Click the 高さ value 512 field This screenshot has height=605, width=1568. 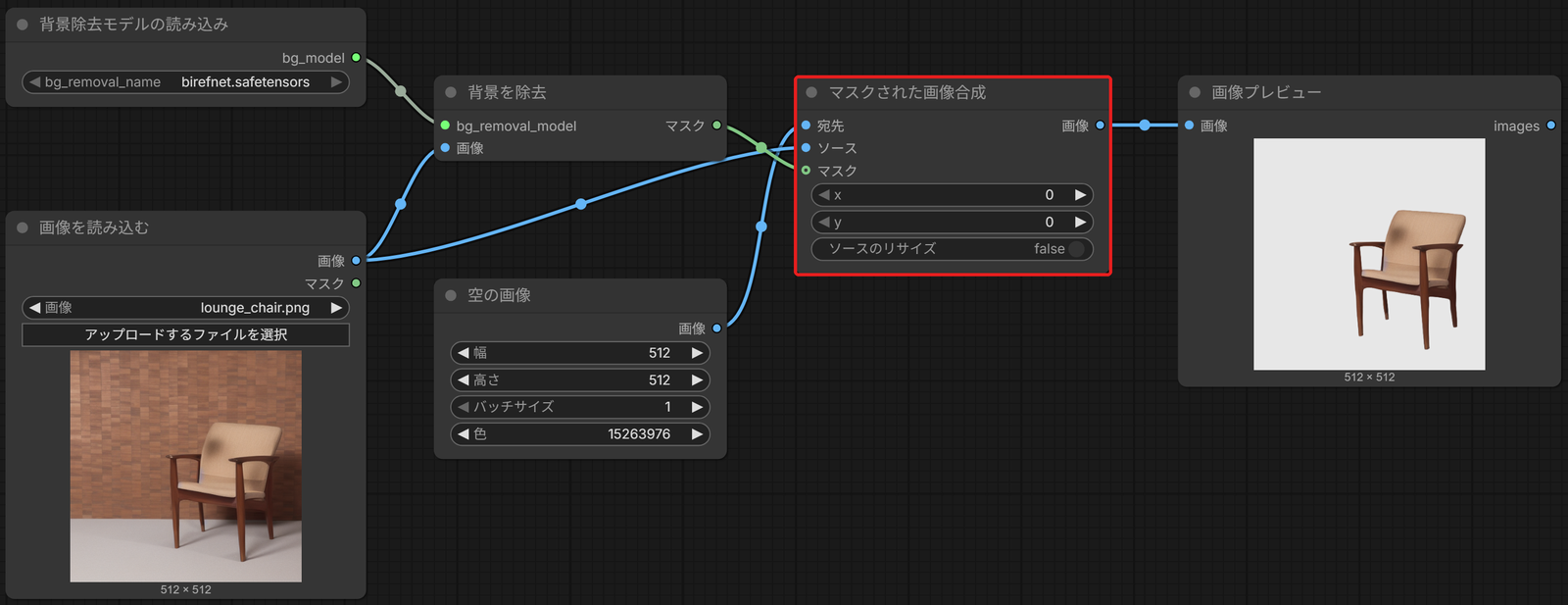click(580, 380)
